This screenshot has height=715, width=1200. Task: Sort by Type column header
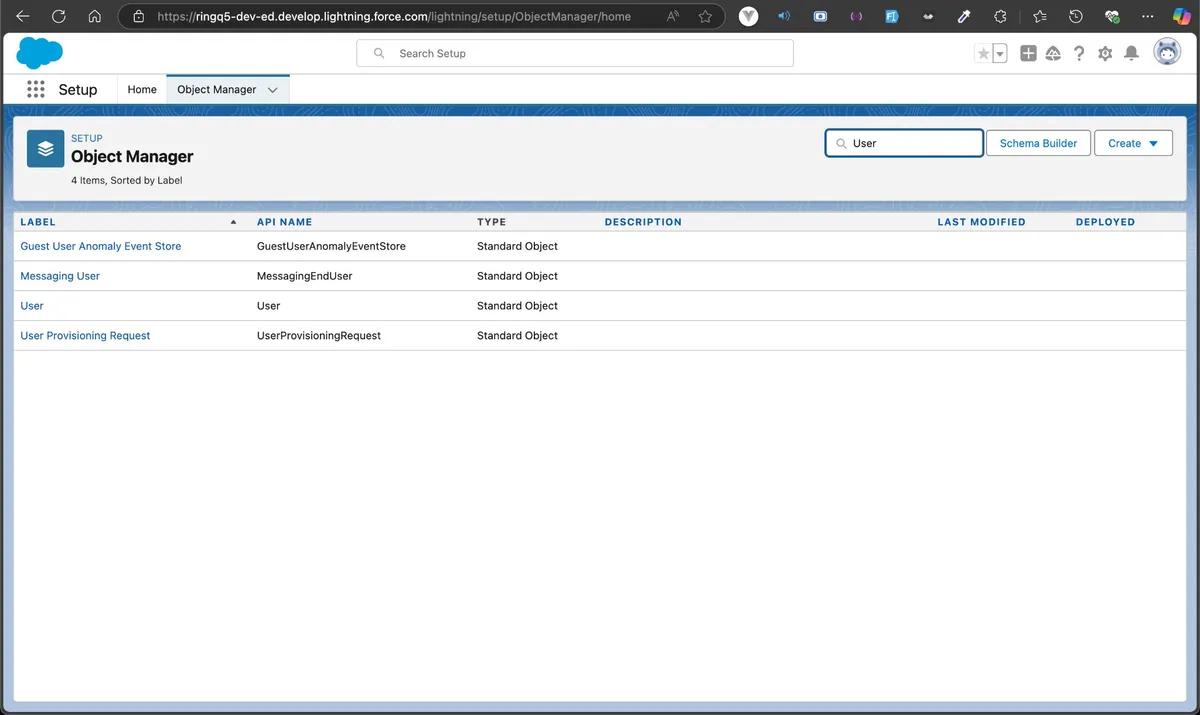click(x=491, y=222)
